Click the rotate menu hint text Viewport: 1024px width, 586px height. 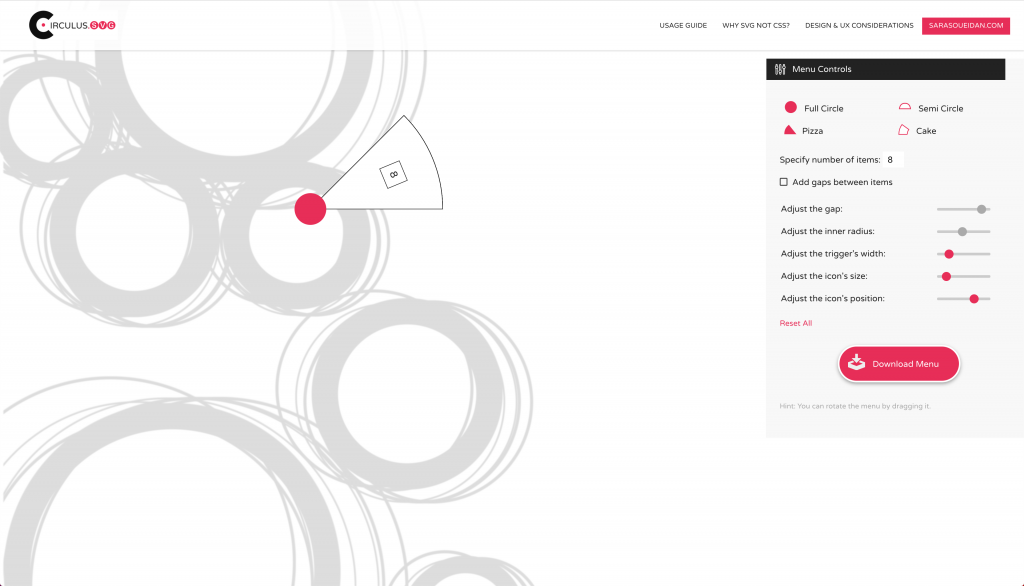click(x=855, y=406)
